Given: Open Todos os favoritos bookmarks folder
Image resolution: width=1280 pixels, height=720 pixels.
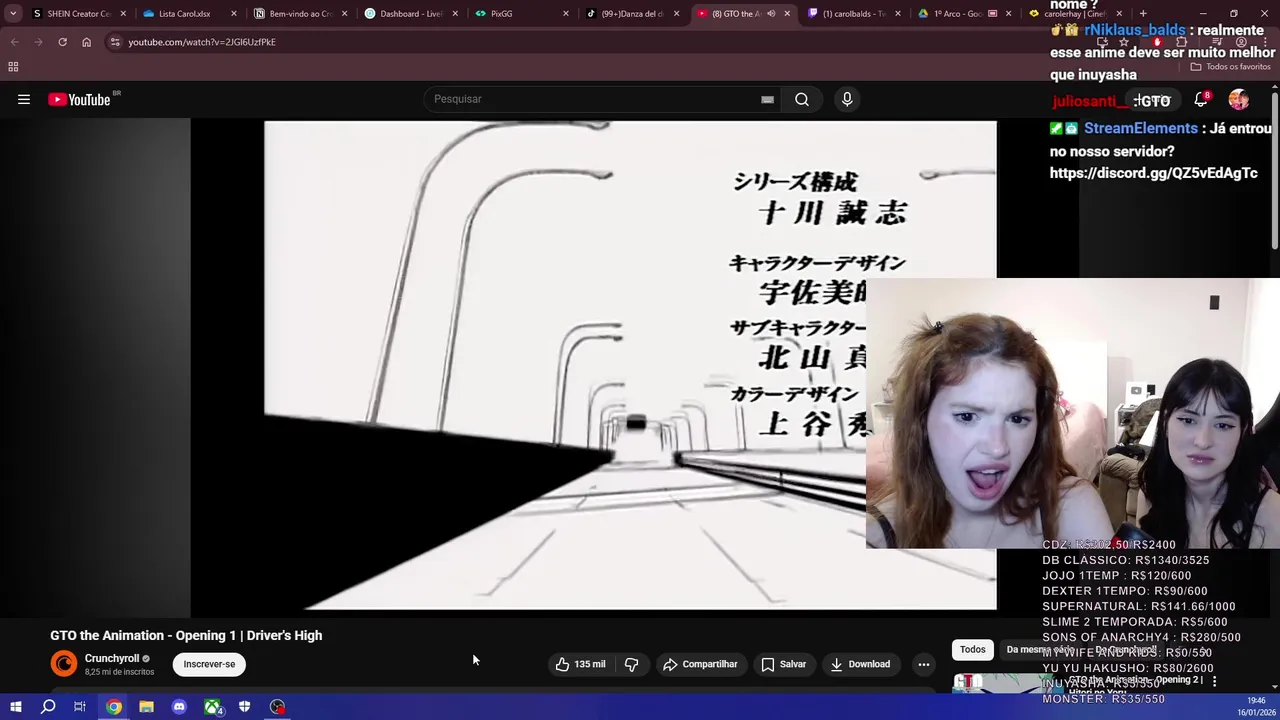Looking at the screenshot, I should coord(1231,67).
